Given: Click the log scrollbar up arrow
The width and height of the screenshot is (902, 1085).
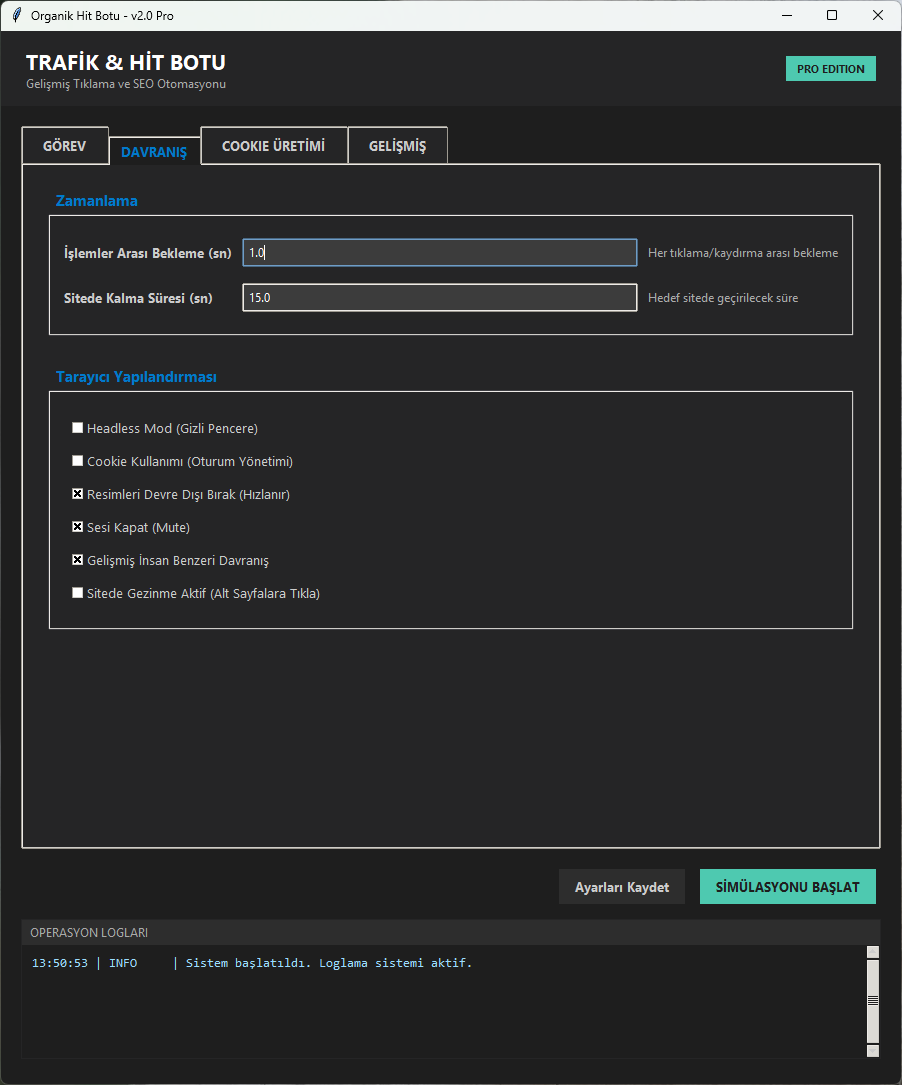Looking at the screenshot, I should coord(872,953).
